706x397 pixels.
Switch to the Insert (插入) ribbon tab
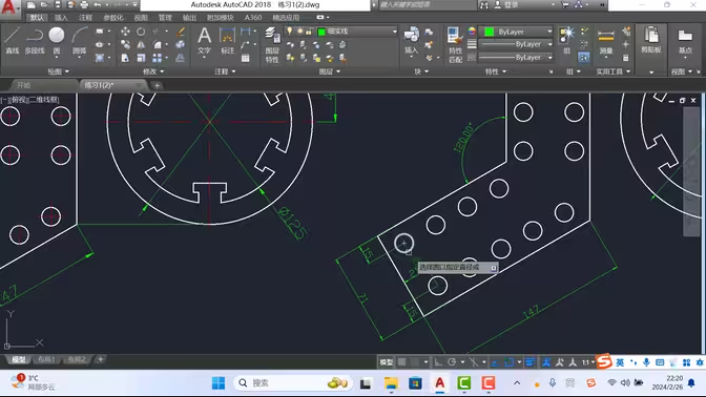pyautogui.click(x=61, y=18)
